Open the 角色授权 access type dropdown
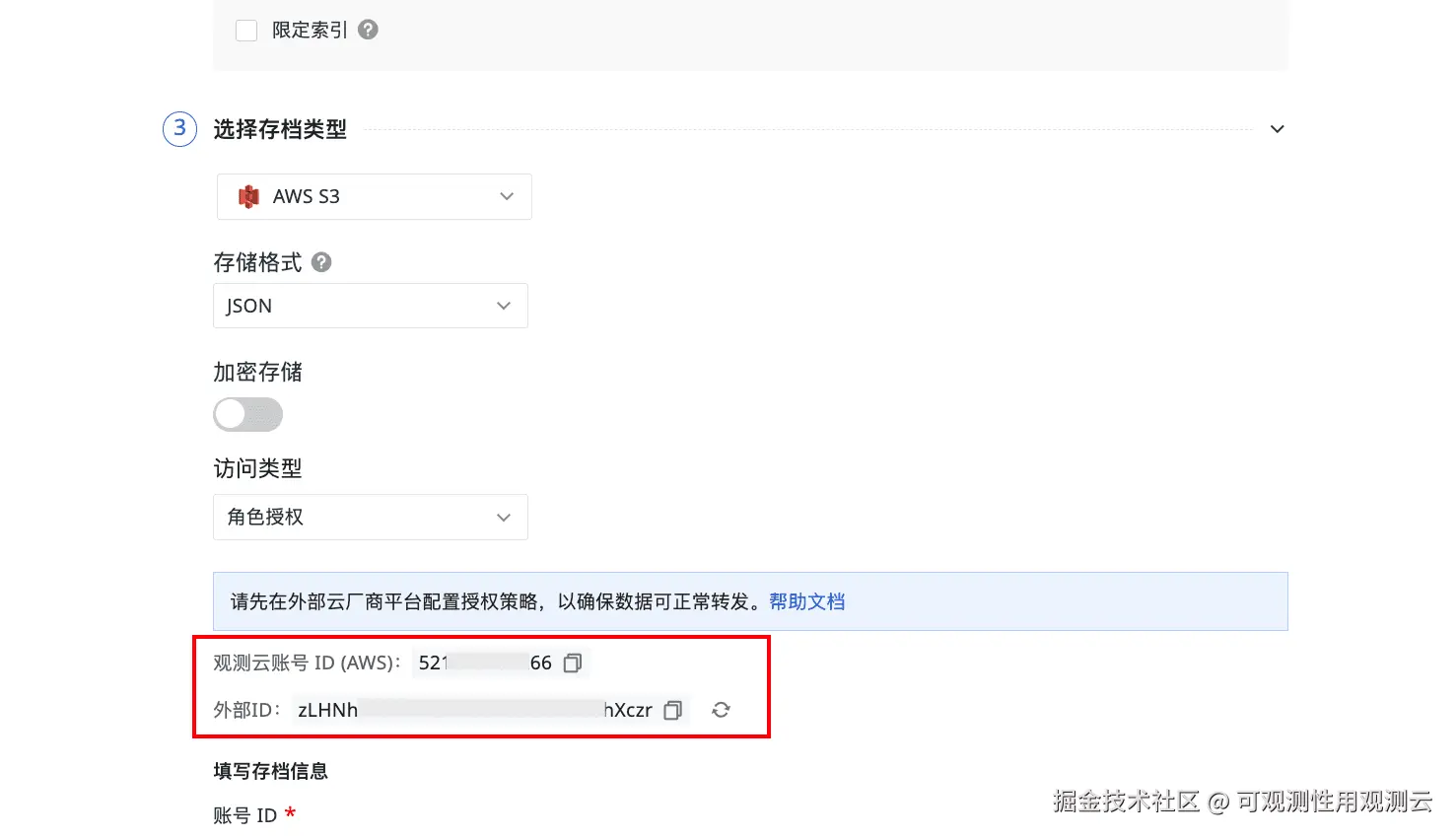 371,517
